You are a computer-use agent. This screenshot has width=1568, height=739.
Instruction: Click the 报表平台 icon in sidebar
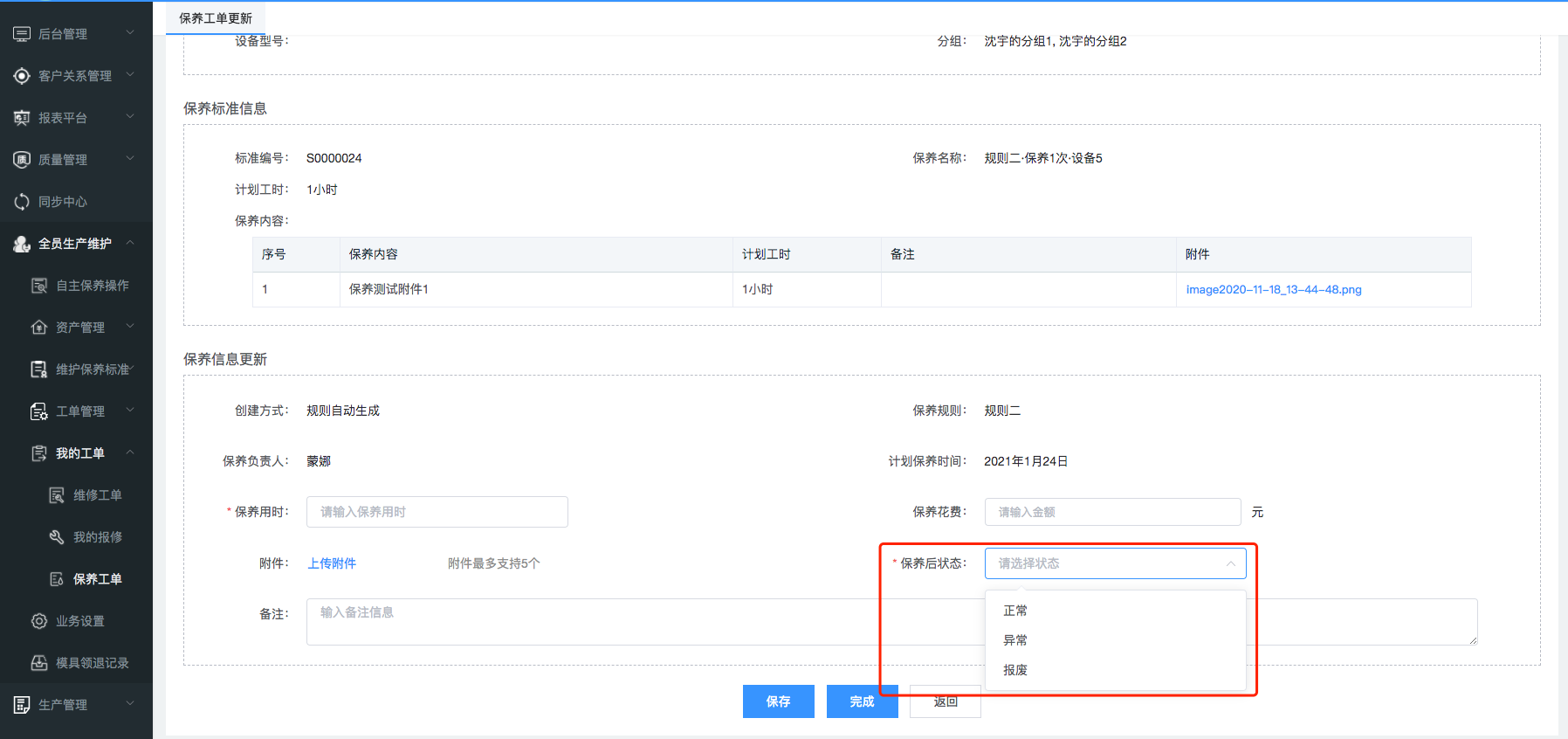click(x=22, y=118)
